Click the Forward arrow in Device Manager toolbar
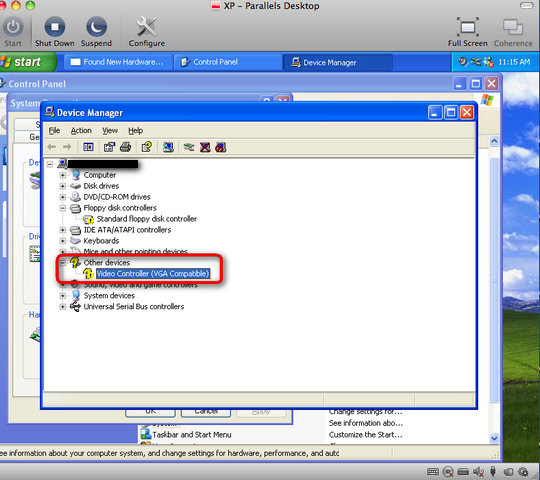 coord(67,147)
